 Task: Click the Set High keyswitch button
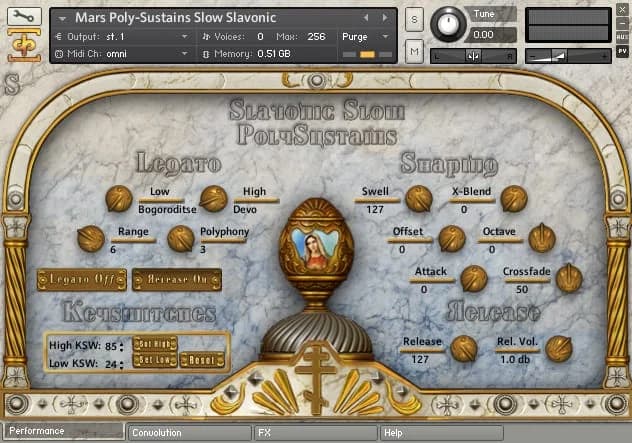[x=155, y=344]
